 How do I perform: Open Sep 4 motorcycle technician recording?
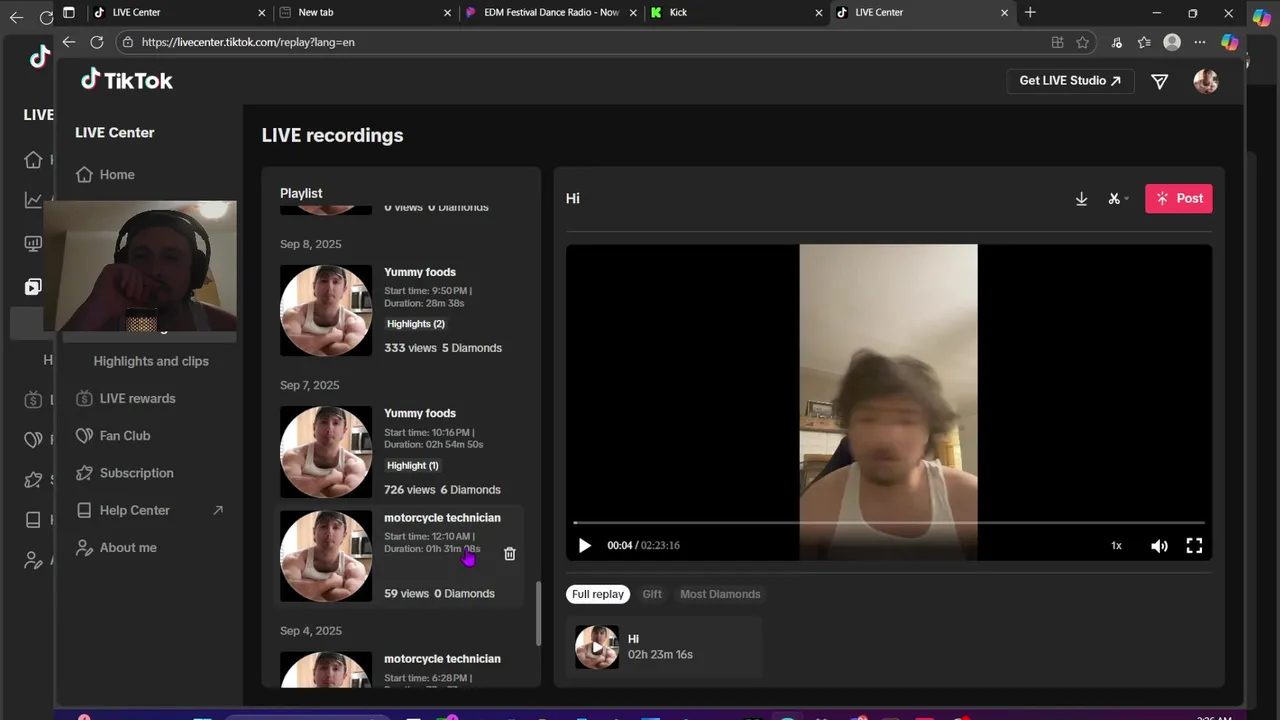click(x=400, y=669)
